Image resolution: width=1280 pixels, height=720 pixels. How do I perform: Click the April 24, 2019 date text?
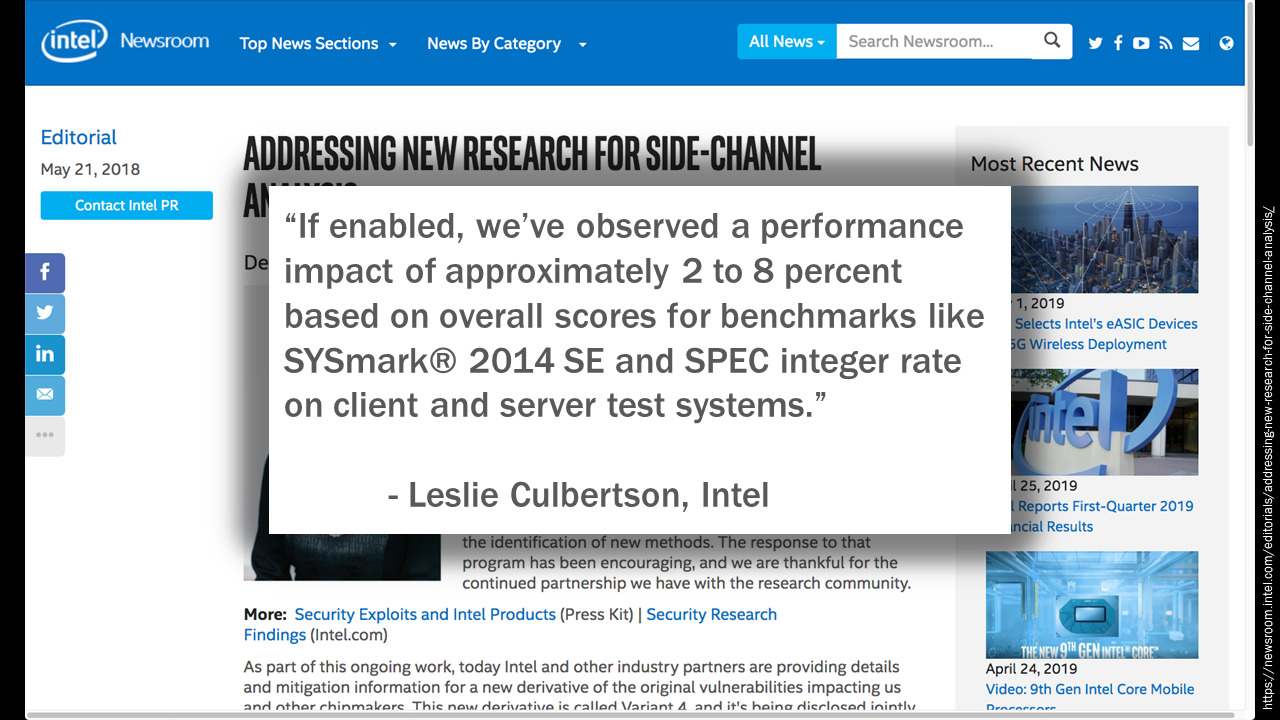(x=1031, y=669)
